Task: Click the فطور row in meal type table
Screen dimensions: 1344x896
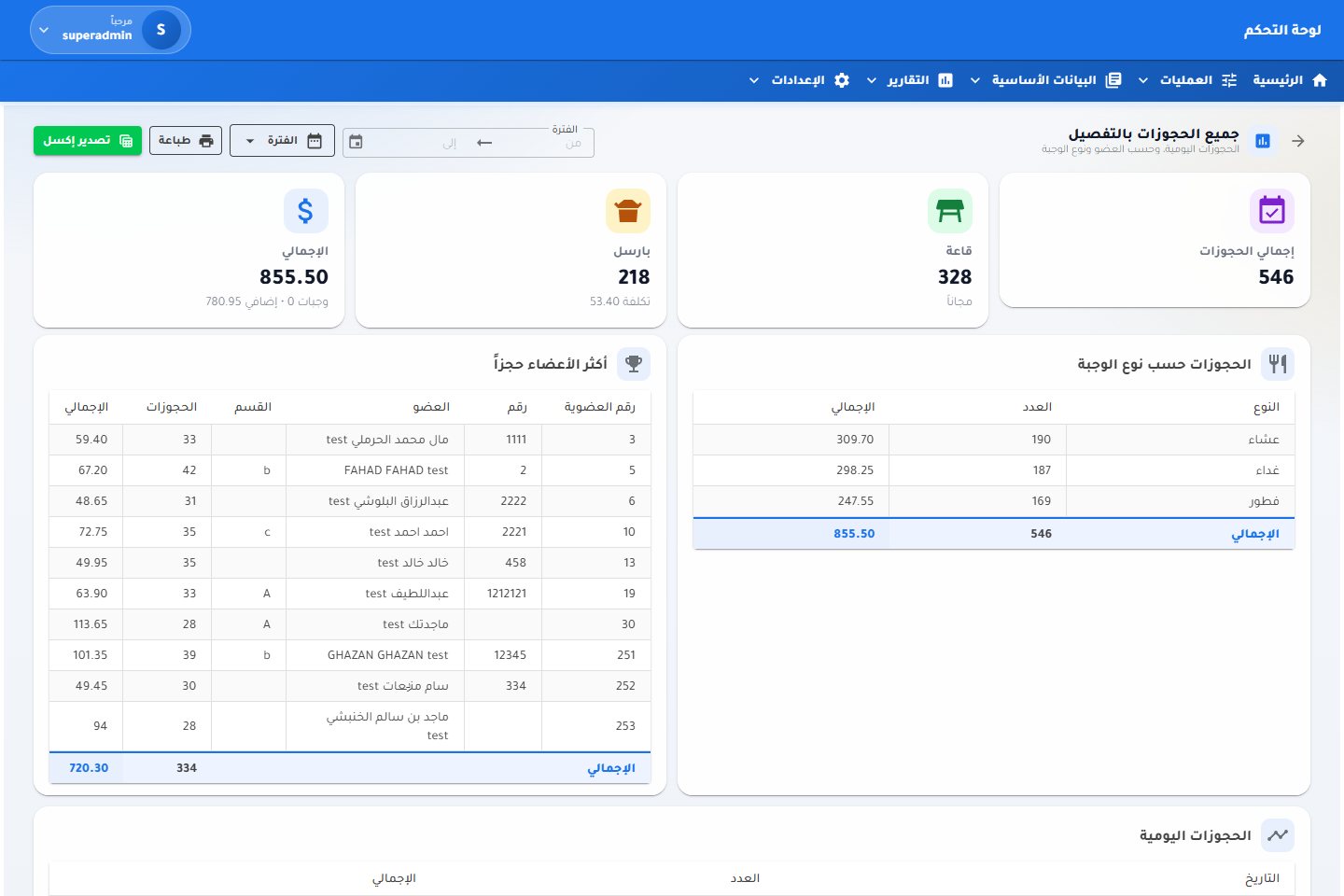Action: pos(993,501)
